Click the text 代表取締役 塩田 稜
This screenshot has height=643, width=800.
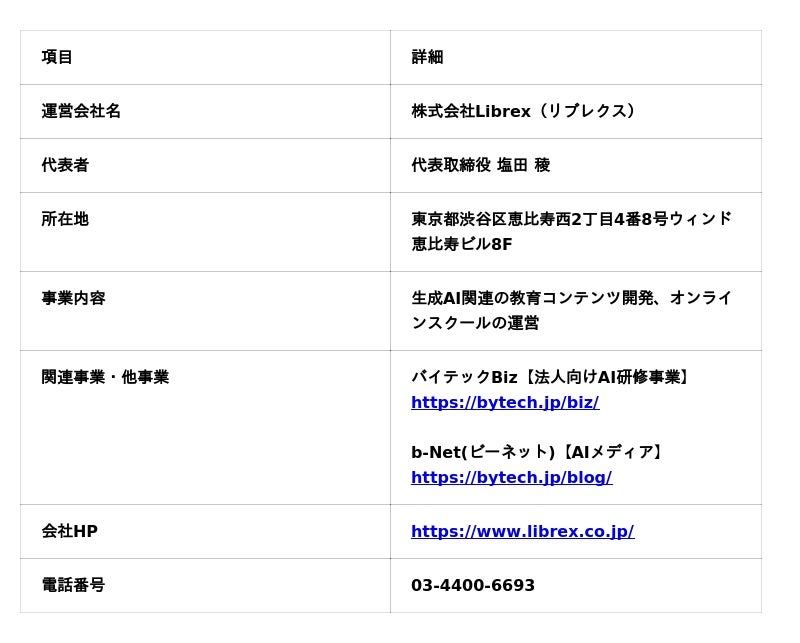[480, 165]
